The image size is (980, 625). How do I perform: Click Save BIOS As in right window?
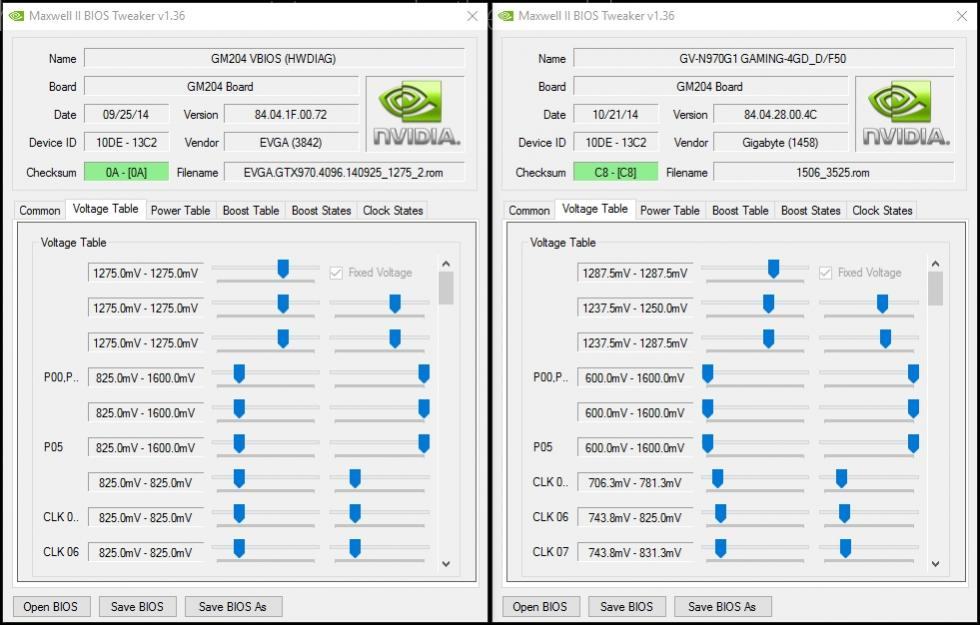pos(722,607)
